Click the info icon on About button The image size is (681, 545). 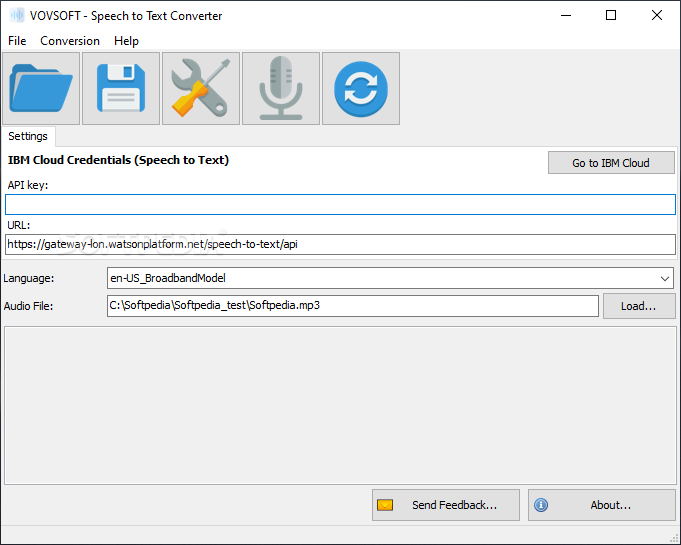click(x=541, y=505)
